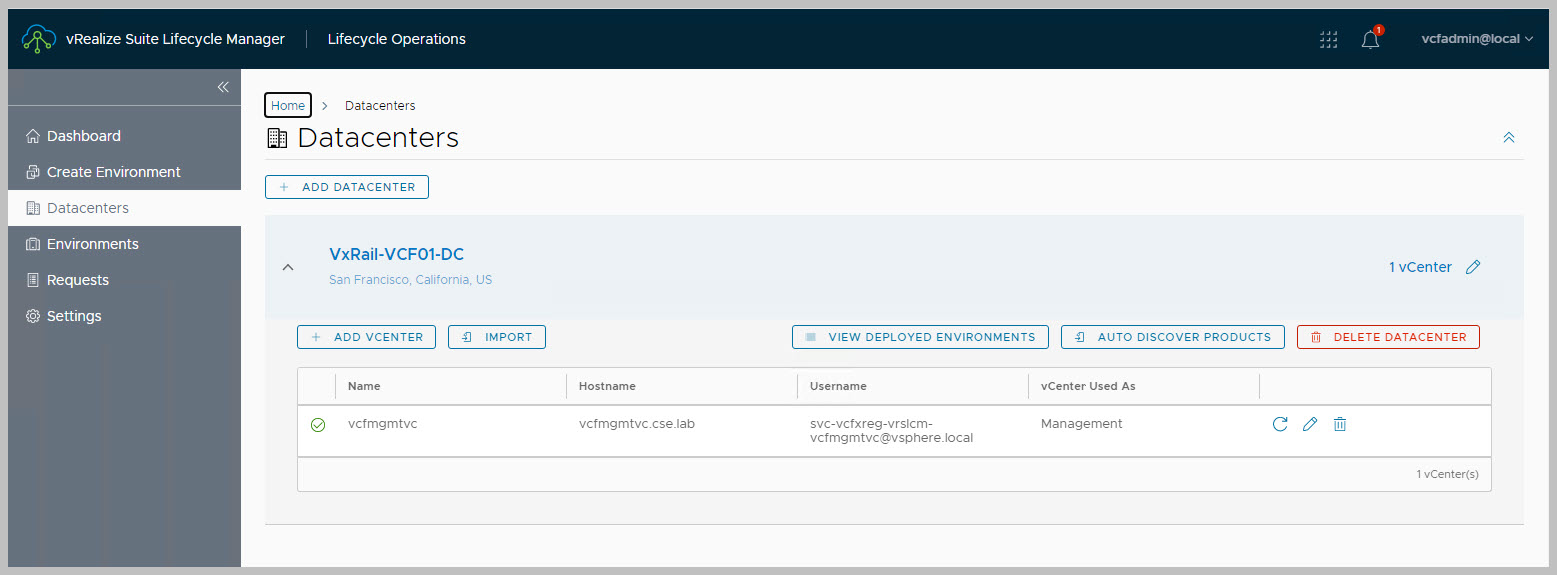
Task: Open Settings from the sidebar
Action: pyautogui.click(x=74, y=316)
